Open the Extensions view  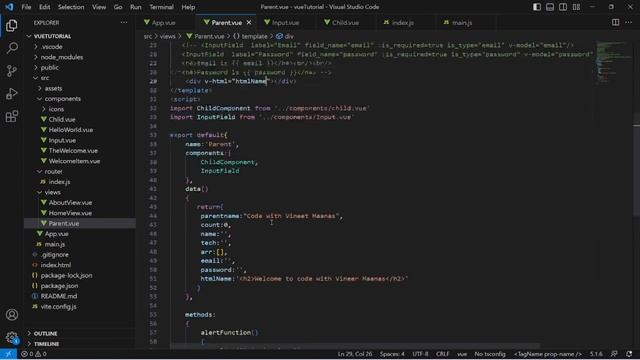12,116
